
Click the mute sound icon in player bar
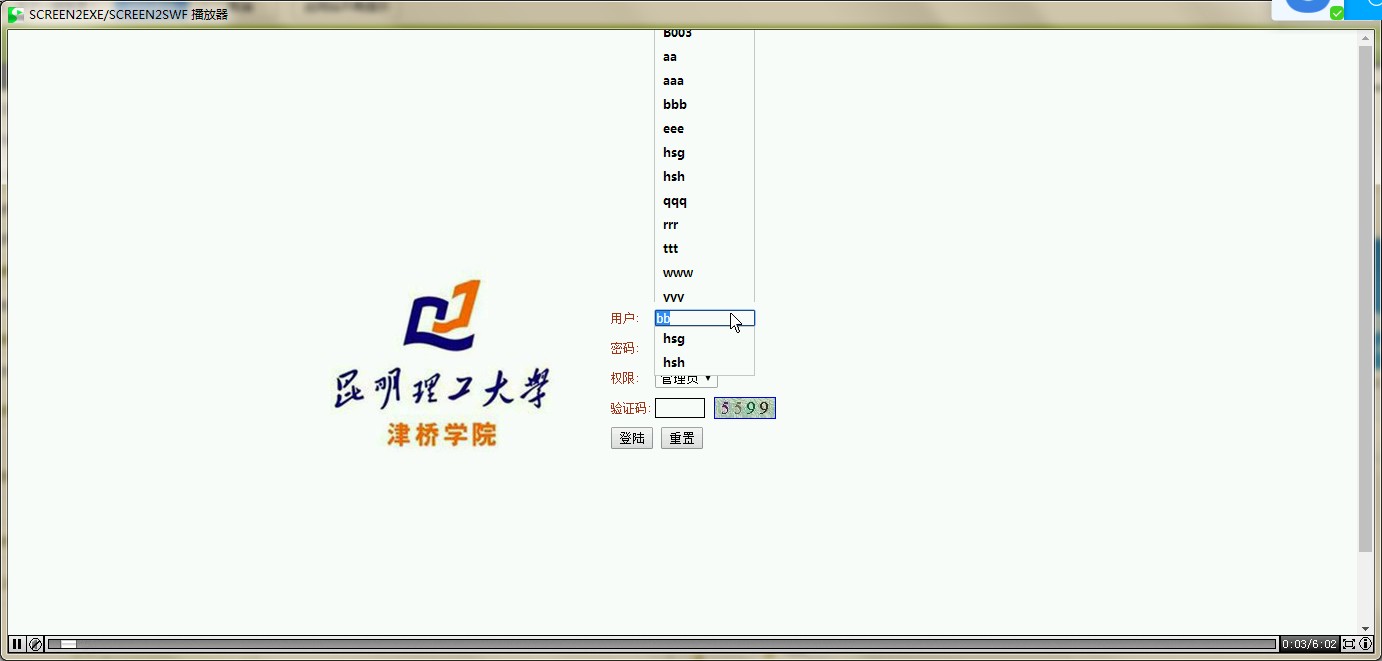(35, 644)
